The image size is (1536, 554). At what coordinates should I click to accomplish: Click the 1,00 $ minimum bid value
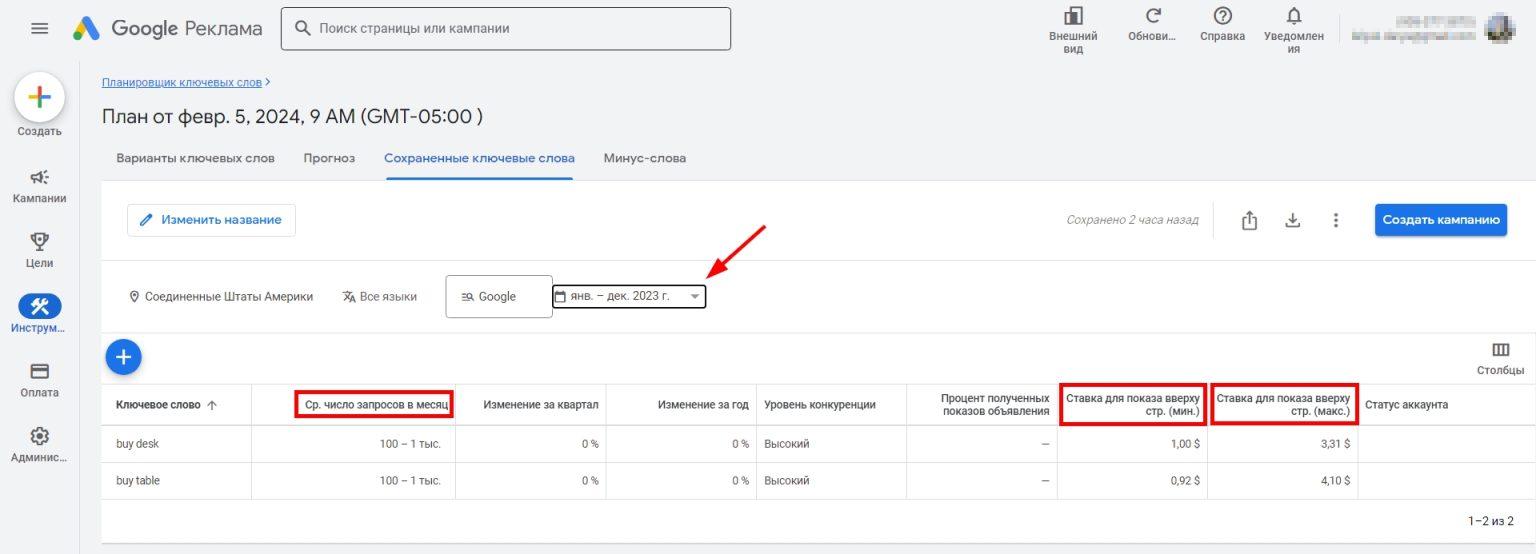pyautogui.click(x=1183, y=444)
